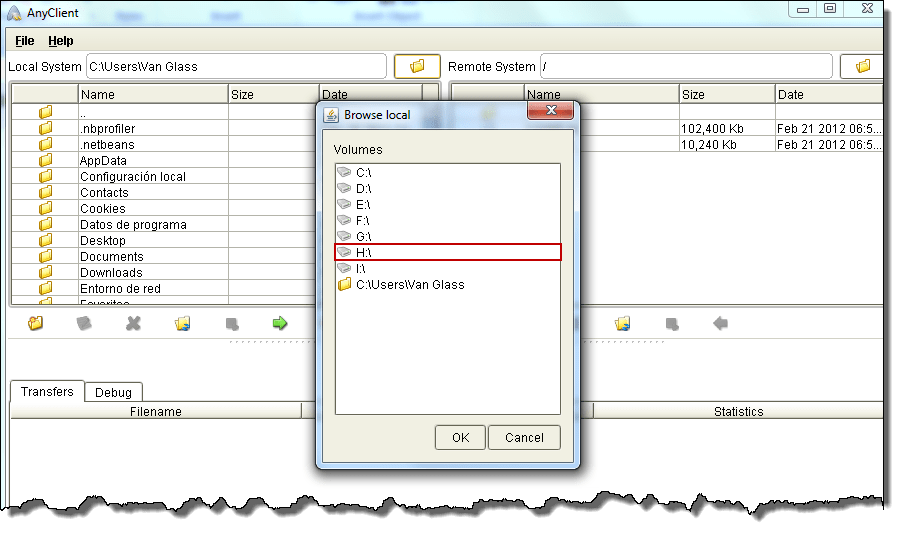Click the Remote System path field
Image resolution: width=900 pixels, height=536 pixels.
pos(686,67)
